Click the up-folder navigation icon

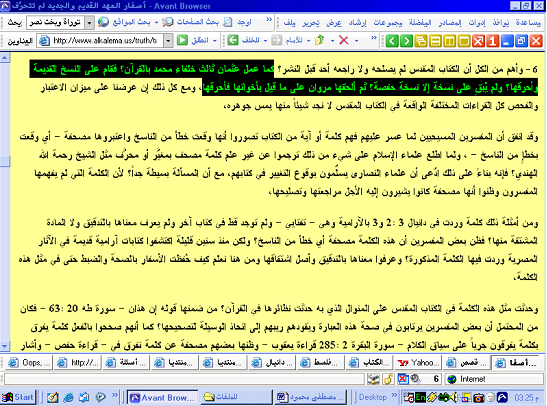[x=320, y=40]
